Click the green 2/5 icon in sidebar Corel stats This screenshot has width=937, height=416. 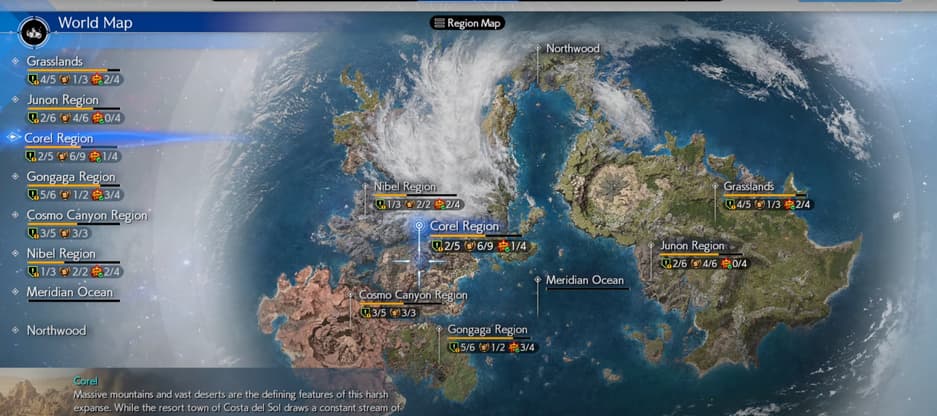click(x=31, y=157)
